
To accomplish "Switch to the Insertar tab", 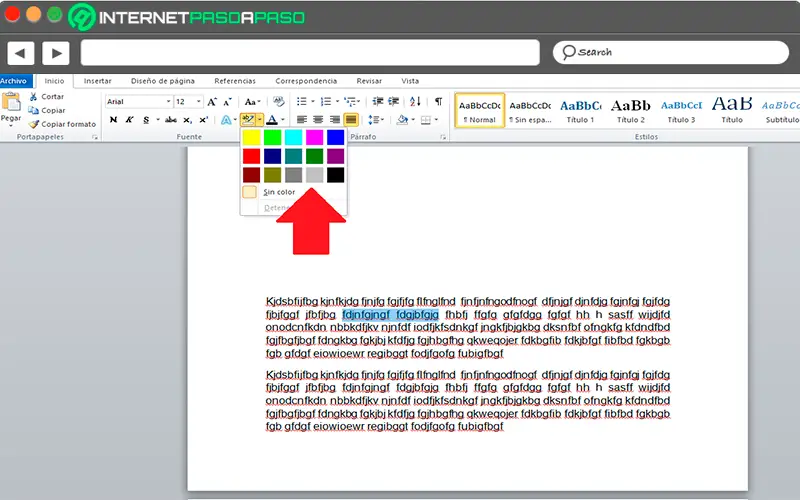I will 98,81.
